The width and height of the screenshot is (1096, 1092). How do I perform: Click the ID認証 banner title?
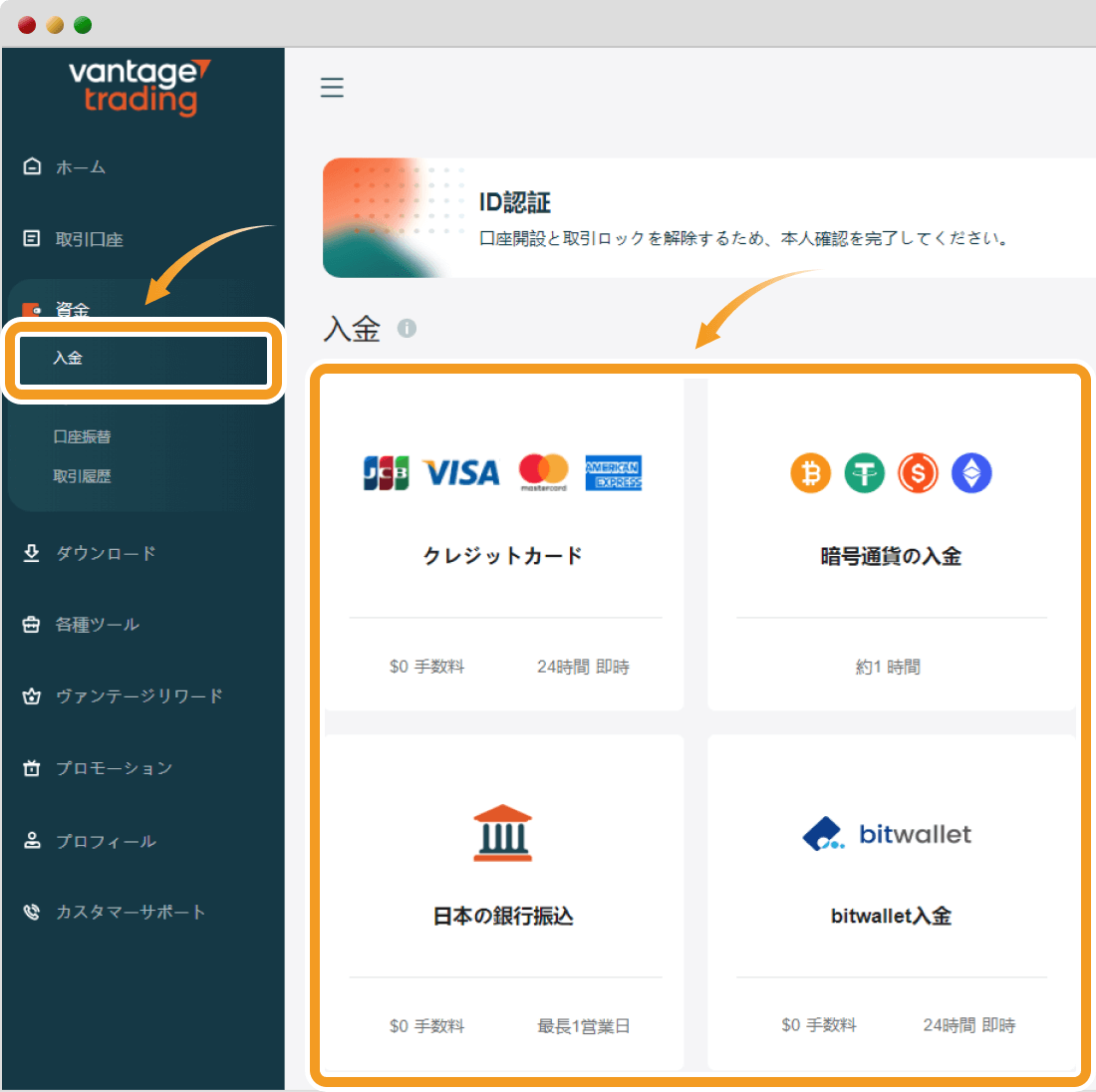(515, 202)
